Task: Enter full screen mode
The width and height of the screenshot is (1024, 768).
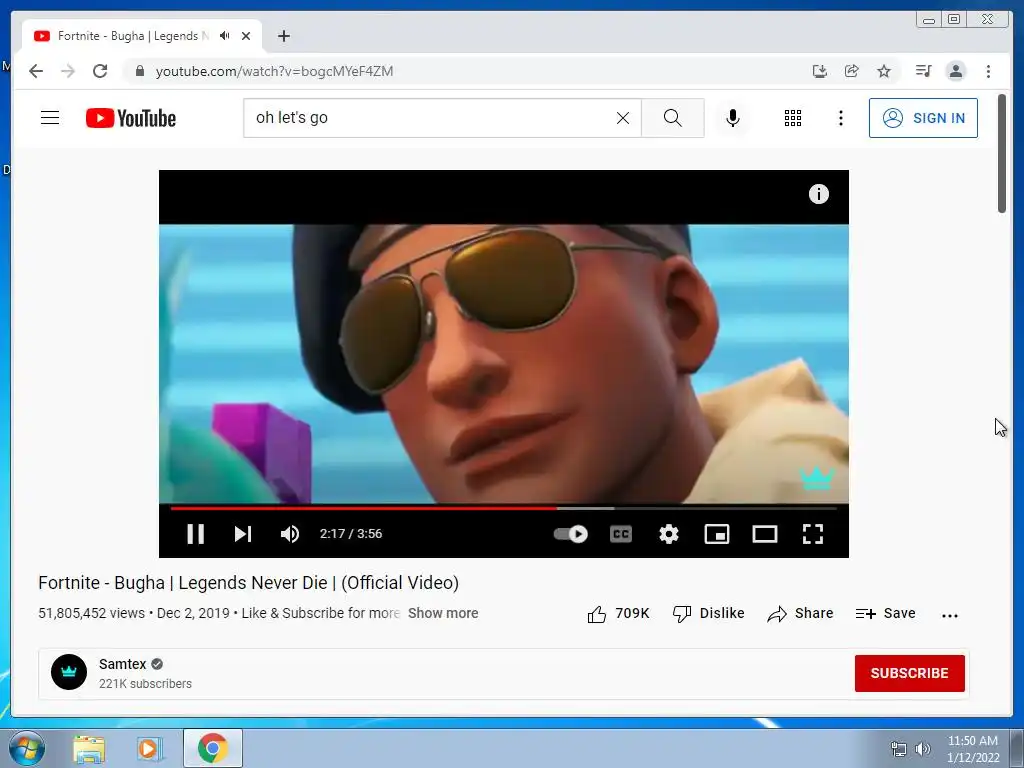Action: (812, 534)
